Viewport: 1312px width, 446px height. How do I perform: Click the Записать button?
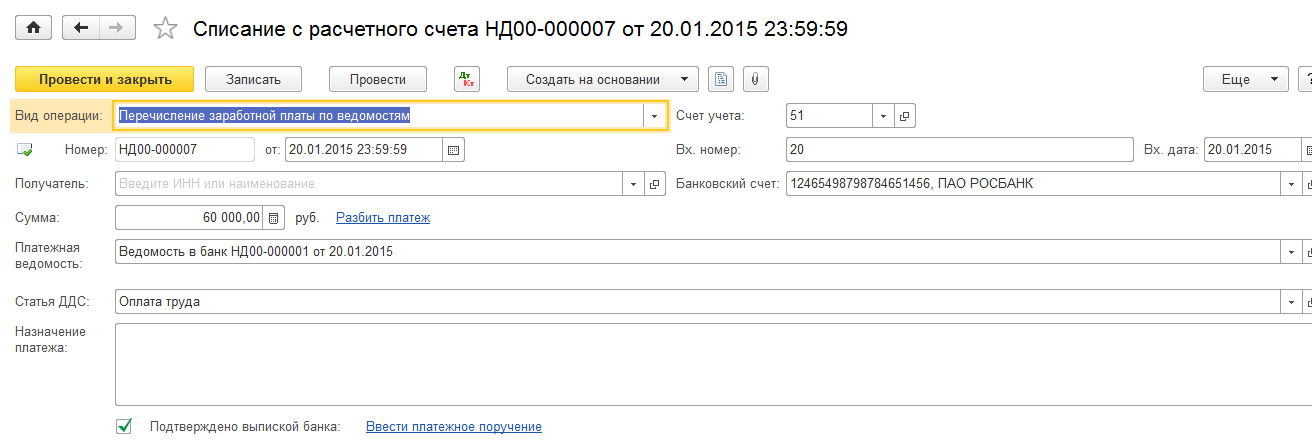(x=254, y=79)
